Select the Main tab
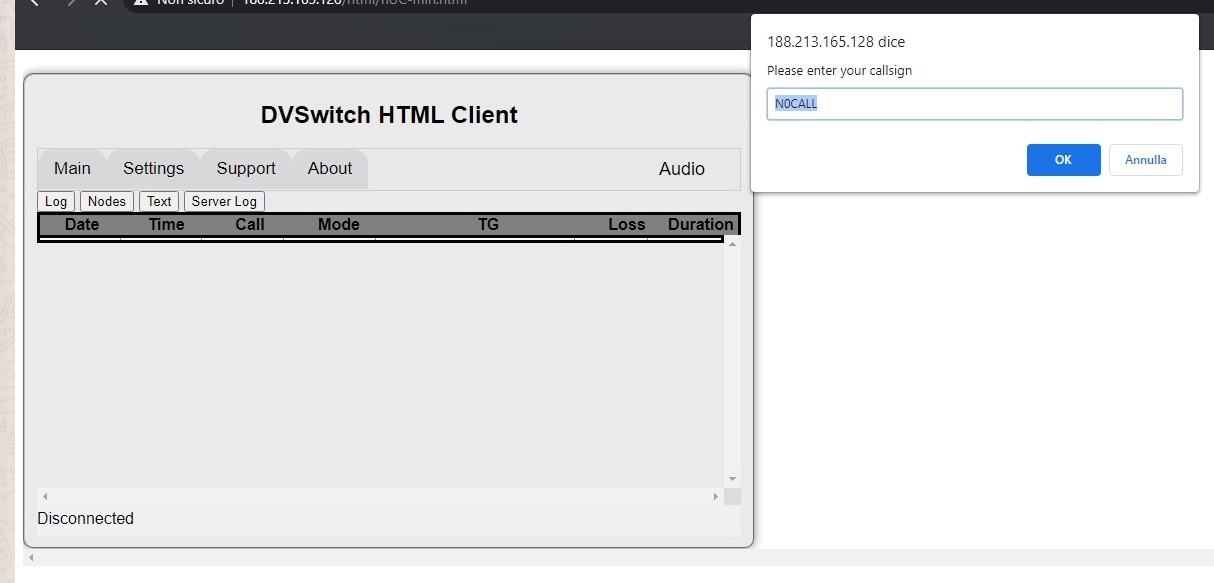This screenshot has height=583, width=1214. (72, 168)
